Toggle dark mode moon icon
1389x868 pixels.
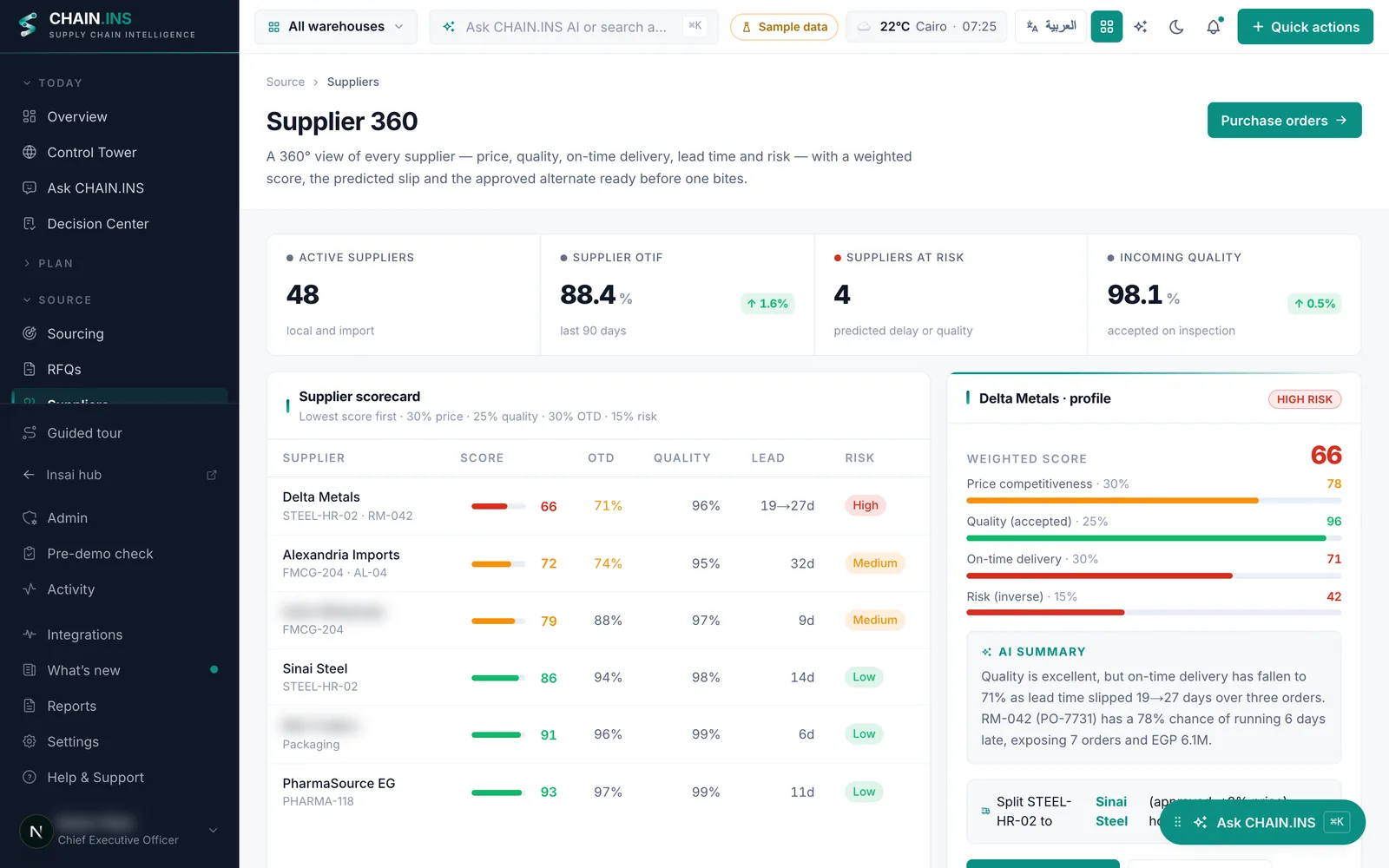pos(1176,27)
